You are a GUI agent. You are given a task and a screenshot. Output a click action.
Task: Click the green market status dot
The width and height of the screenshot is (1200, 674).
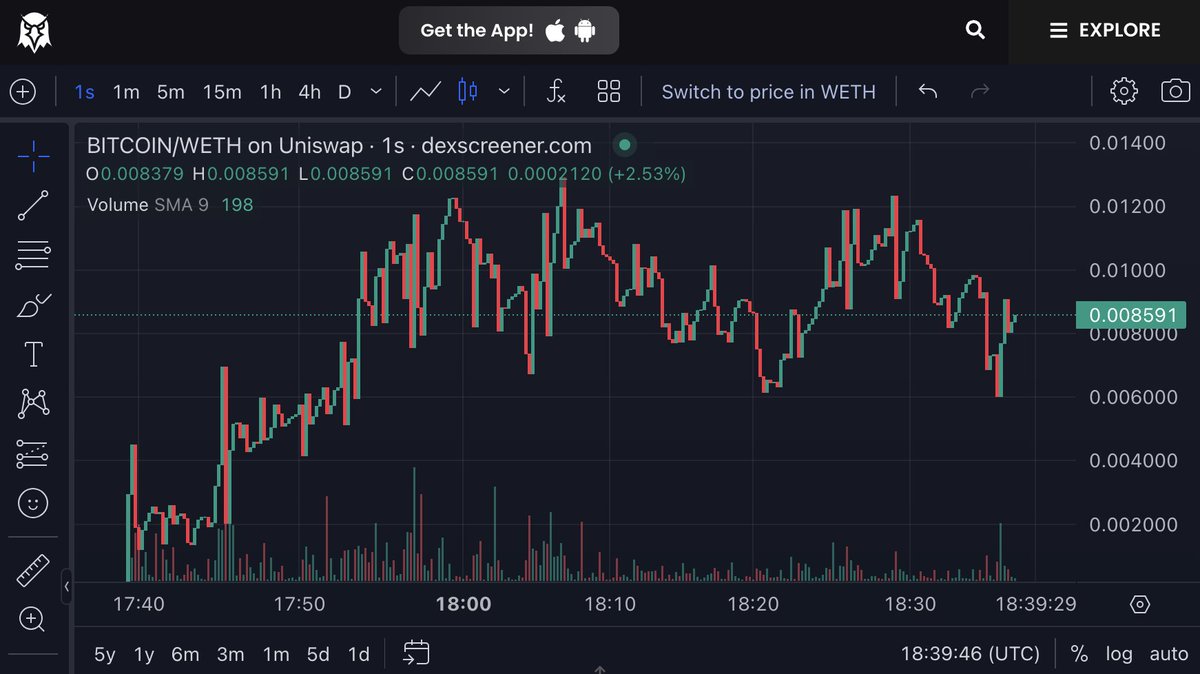pos(625,145)
